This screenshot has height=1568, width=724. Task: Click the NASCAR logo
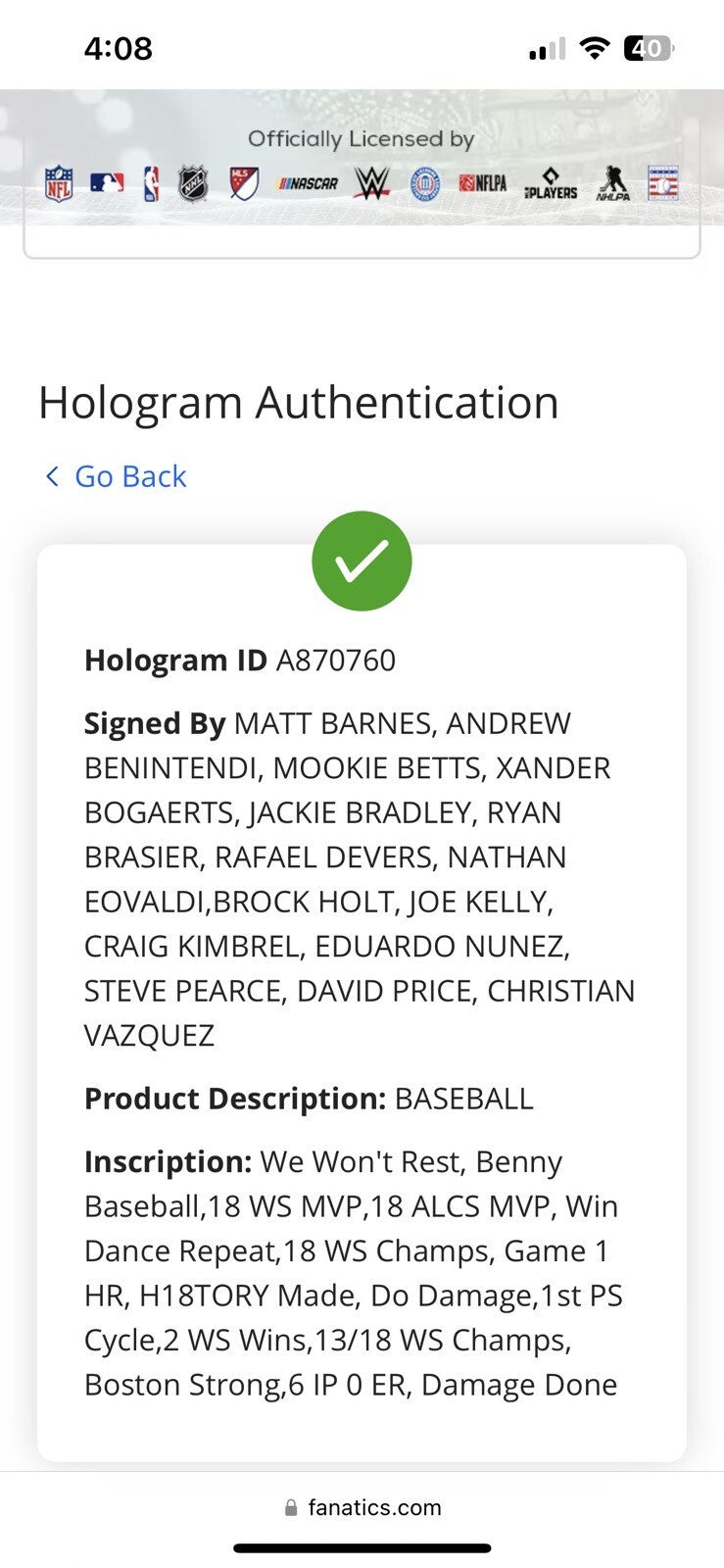point(308,183)
